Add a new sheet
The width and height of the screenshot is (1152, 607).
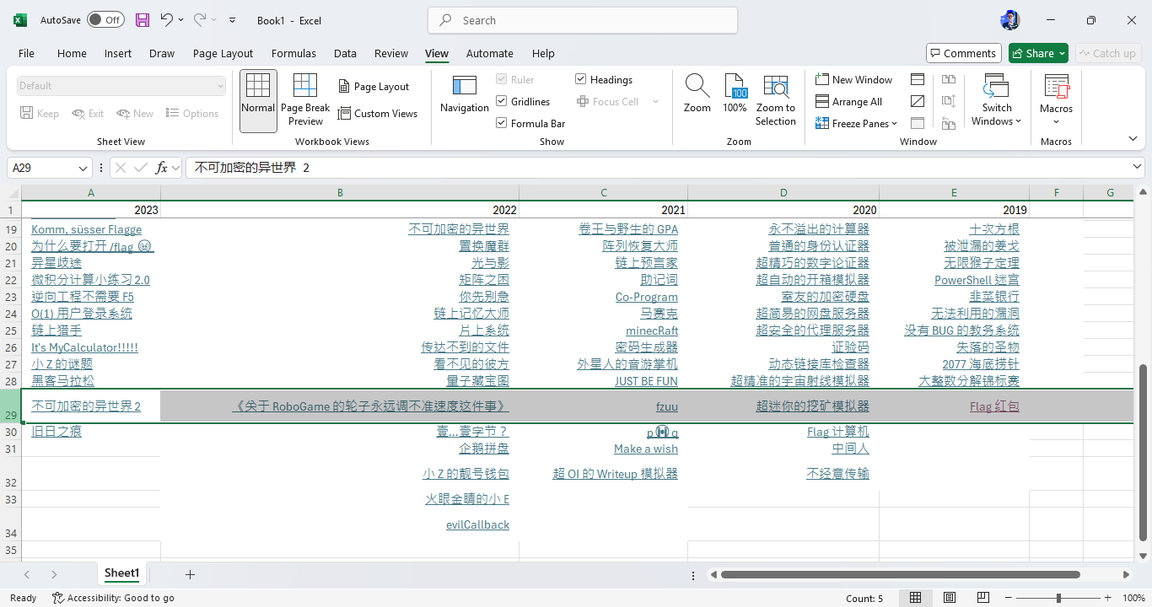pyautogui.click(x=190, y=575)
